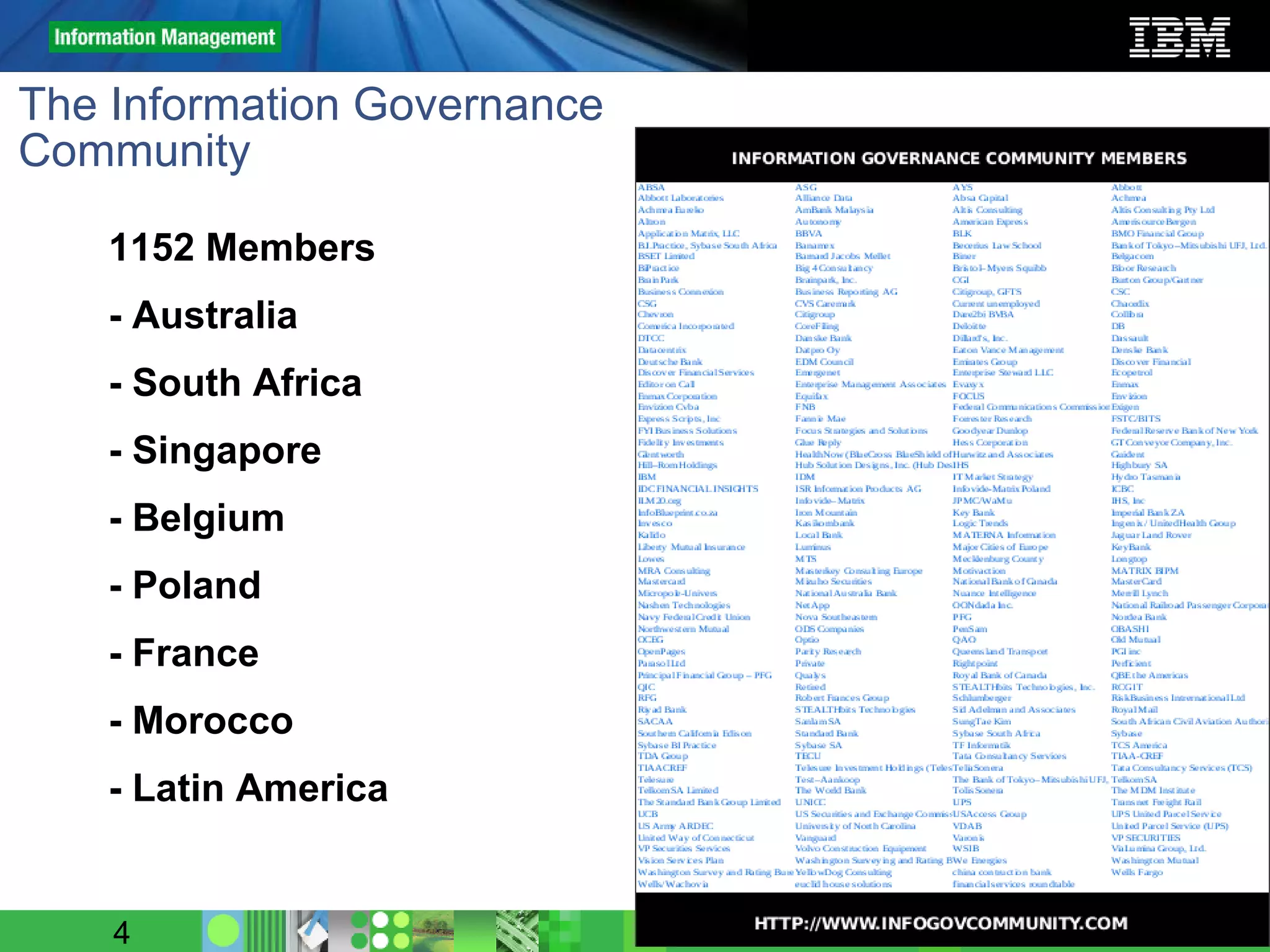
Task: Click the "1152 Members" text
Action: (x=242, y=247)
